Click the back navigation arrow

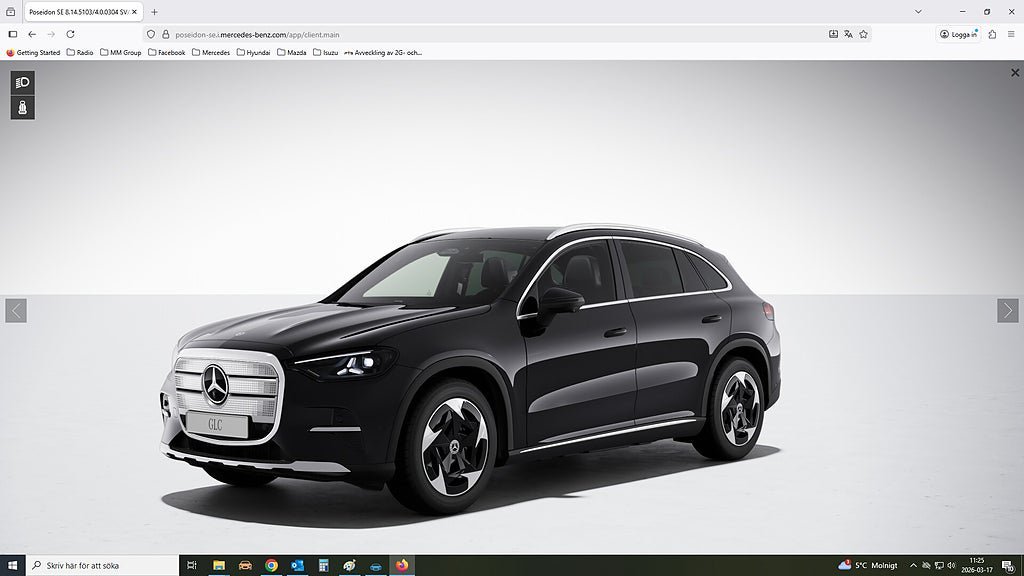[32, 34]
